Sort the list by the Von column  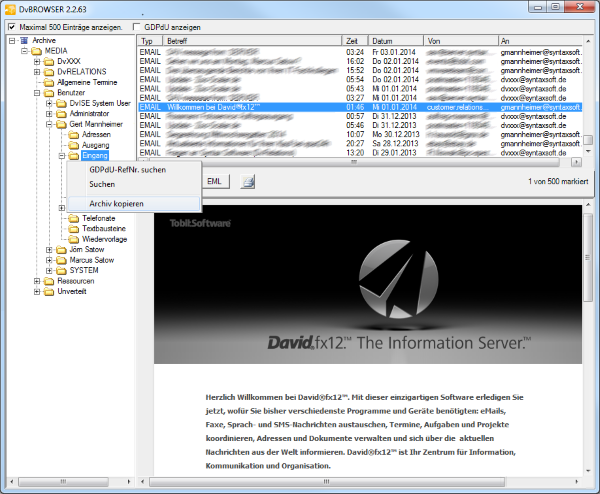tap(461, 41)
